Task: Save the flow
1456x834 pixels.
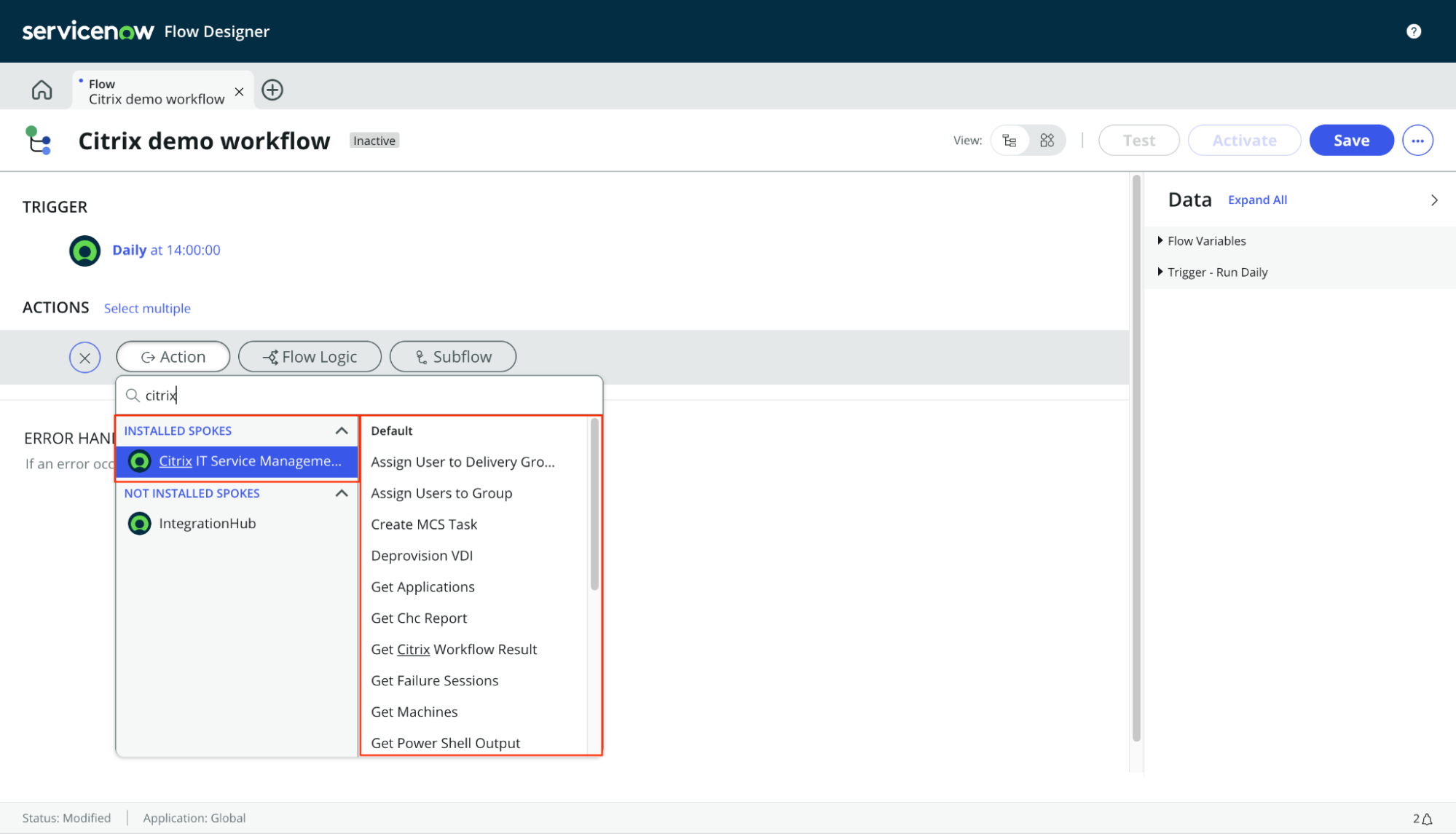Action: [1351, 140]
